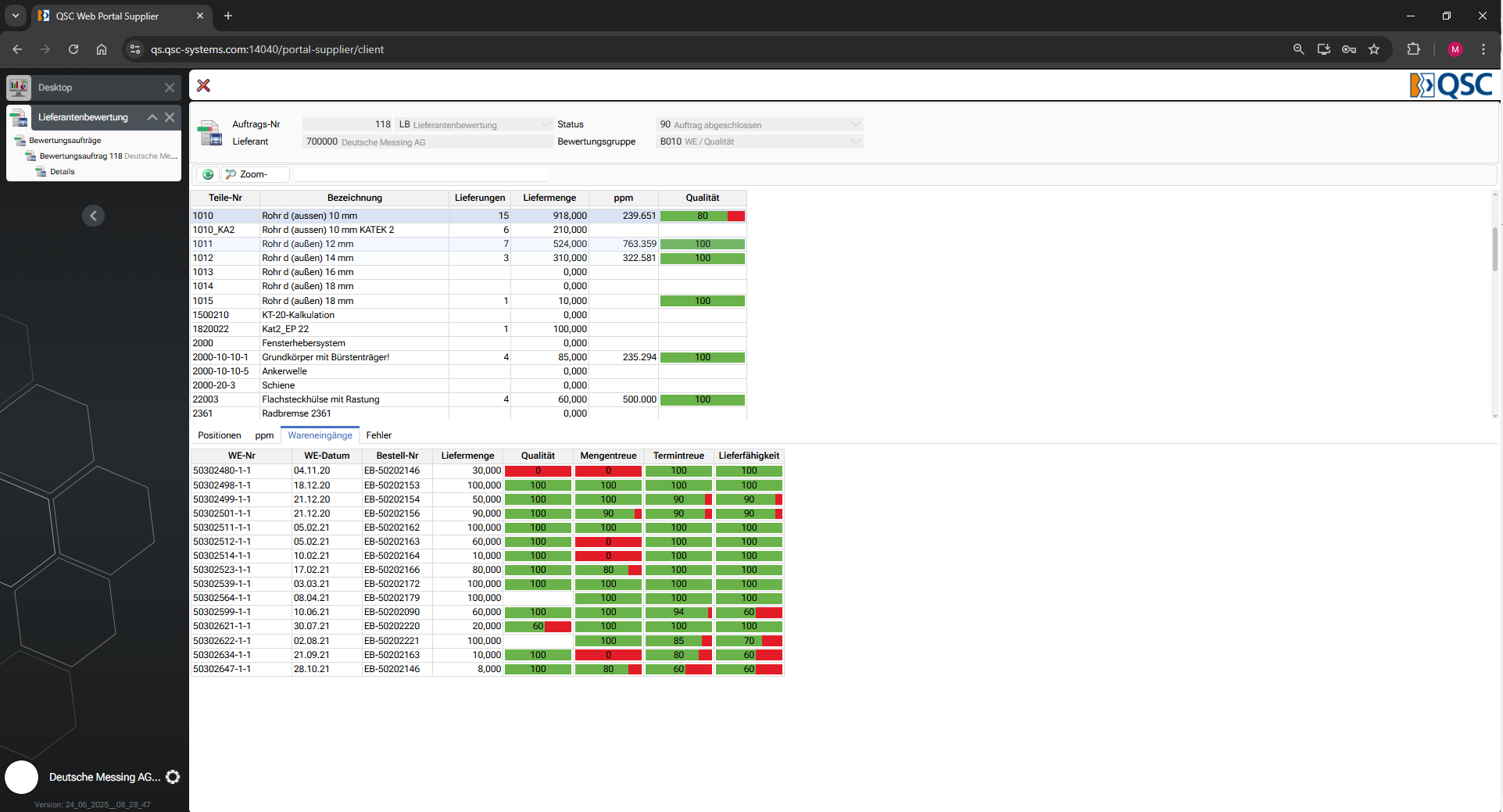
Task: Switch to the Positionen tab
Action: tap(220, 435)
